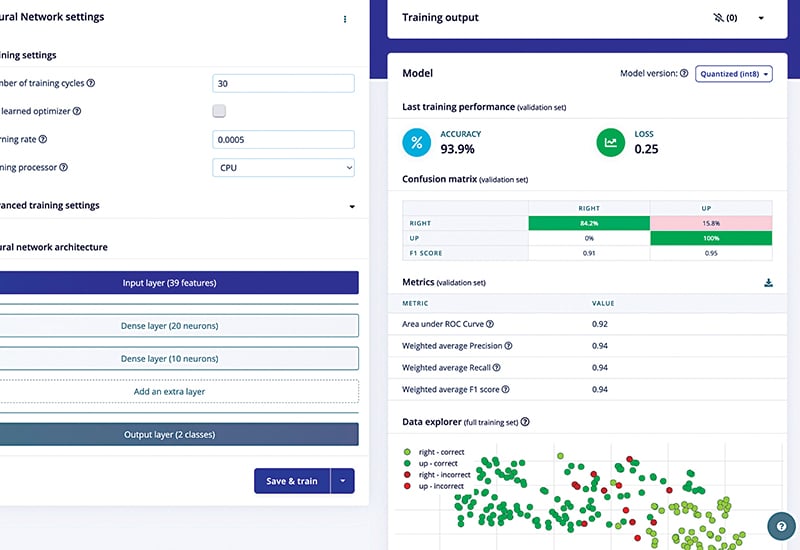Viewport: 800px width, 550px height.
Task: Click the Save & train button
Action: coord(291,481)
